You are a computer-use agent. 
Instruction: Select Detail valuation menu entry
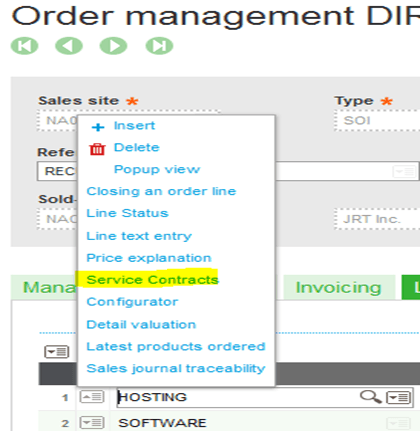click(x=141, y=324)
